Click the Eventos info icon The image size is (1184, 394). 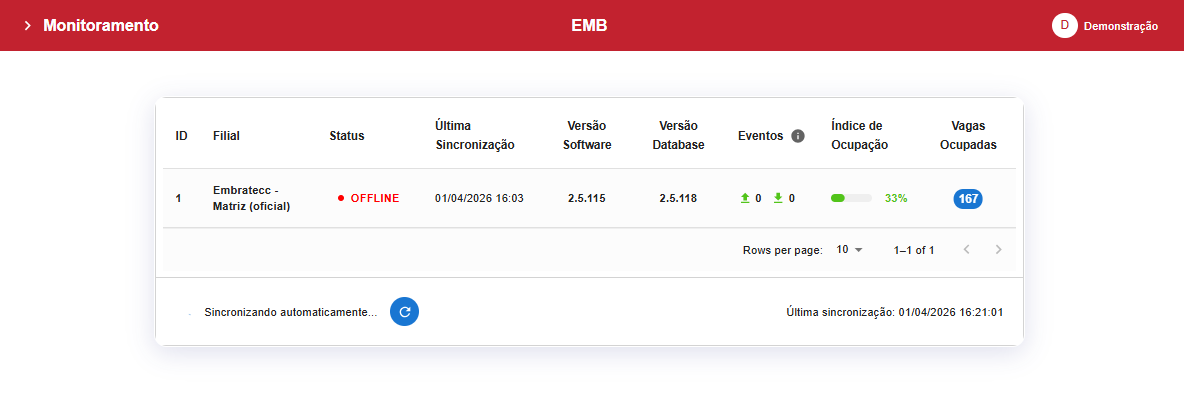pos(797,136)
